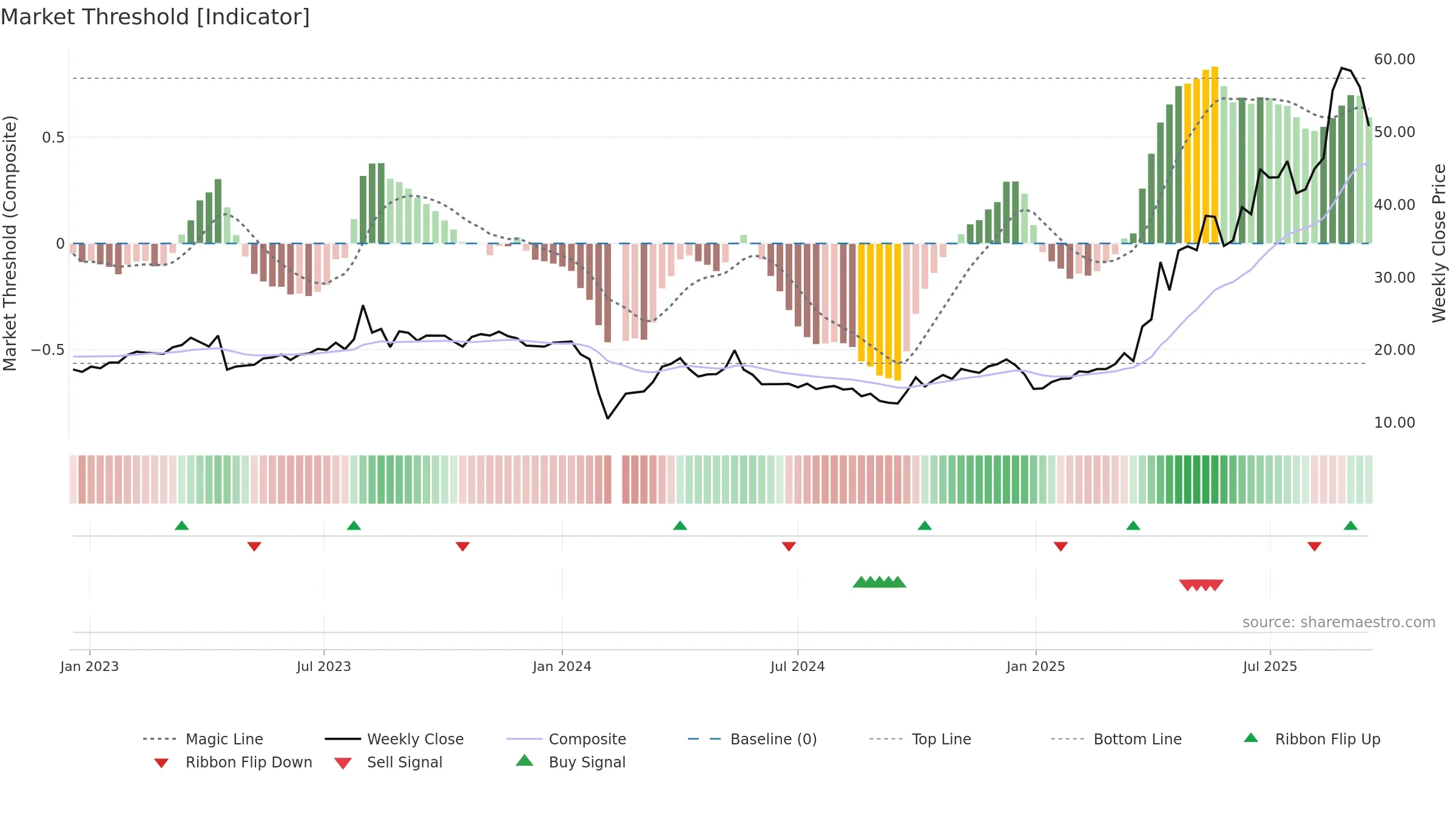Click the Ribbon Flip Up marker in March 2025

[x=1133, y=525]
